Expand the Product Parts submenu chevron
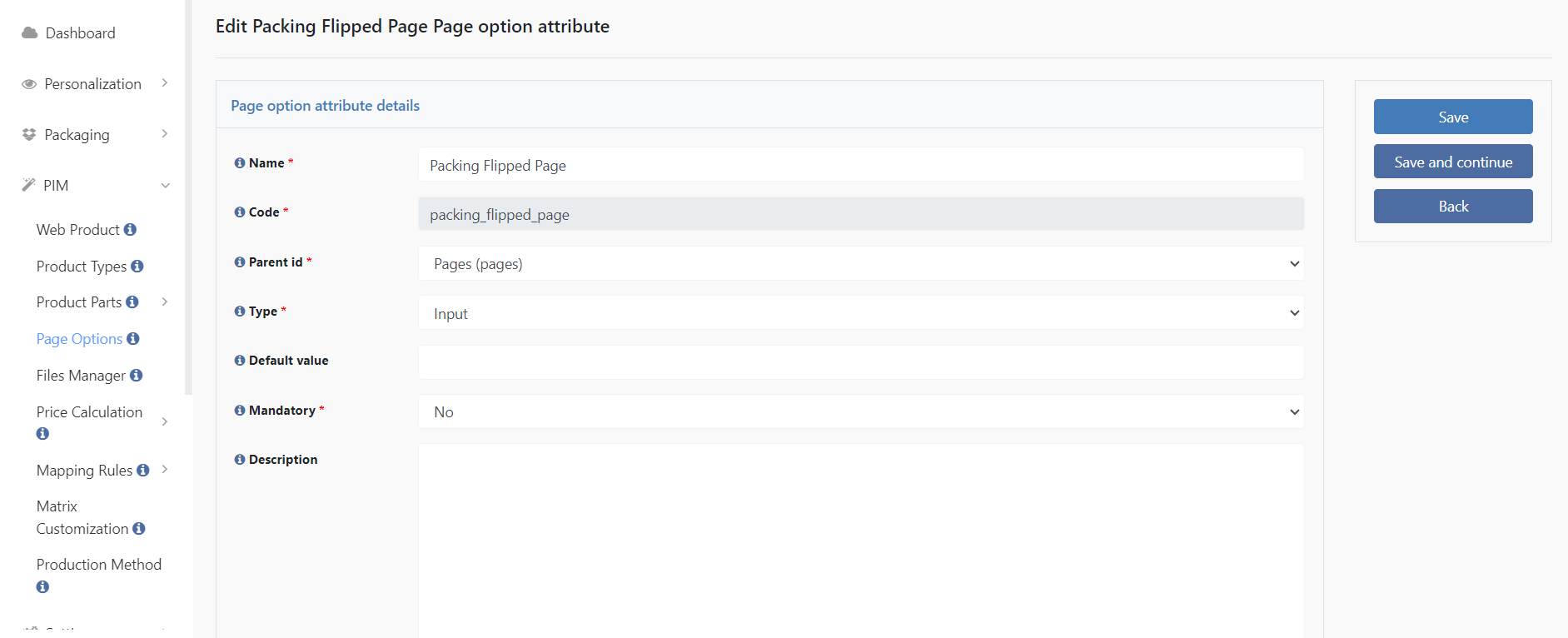This screenshot has width=1568, height=638. pyautogui.click(x=165, y=302)
